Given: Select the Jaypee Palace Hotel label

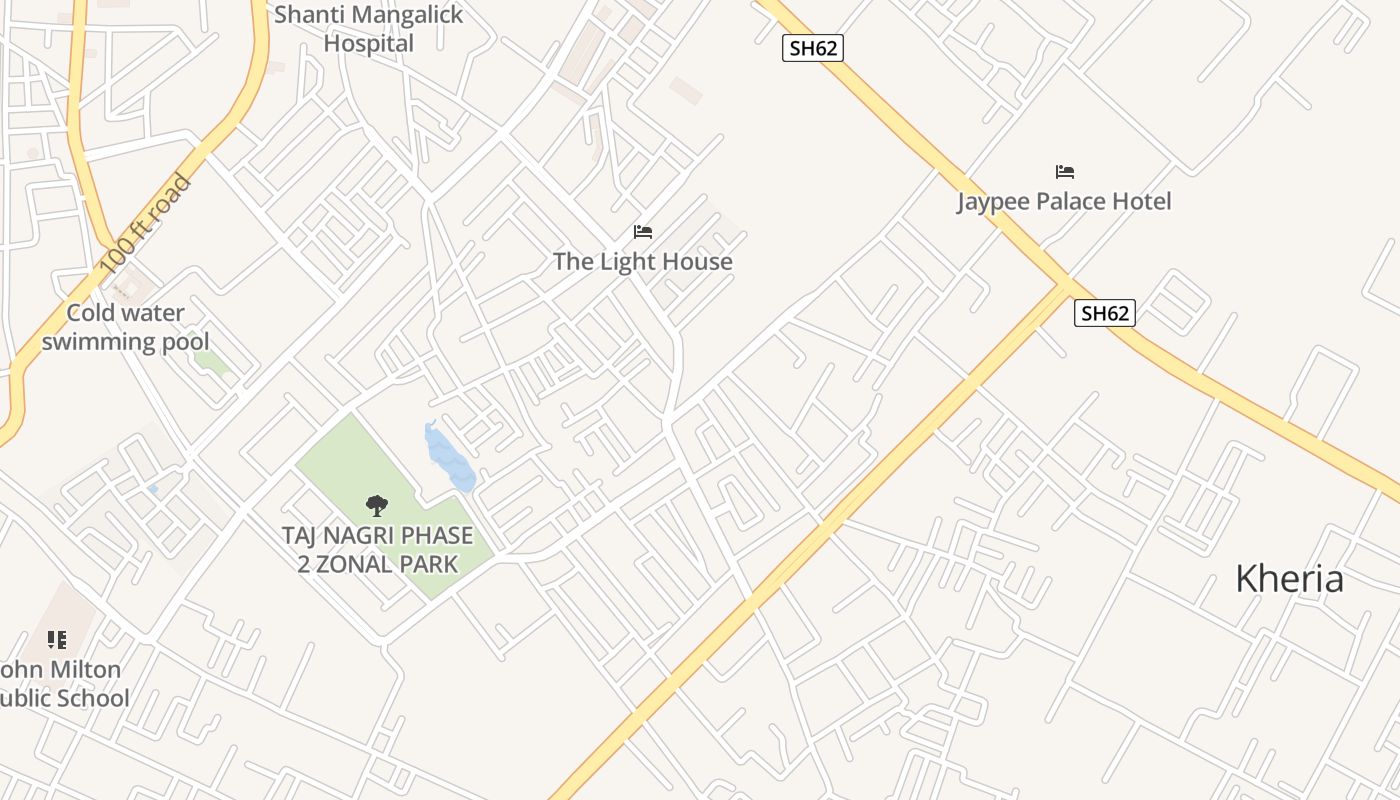Looking at the screenshot, I should 1064,202.
